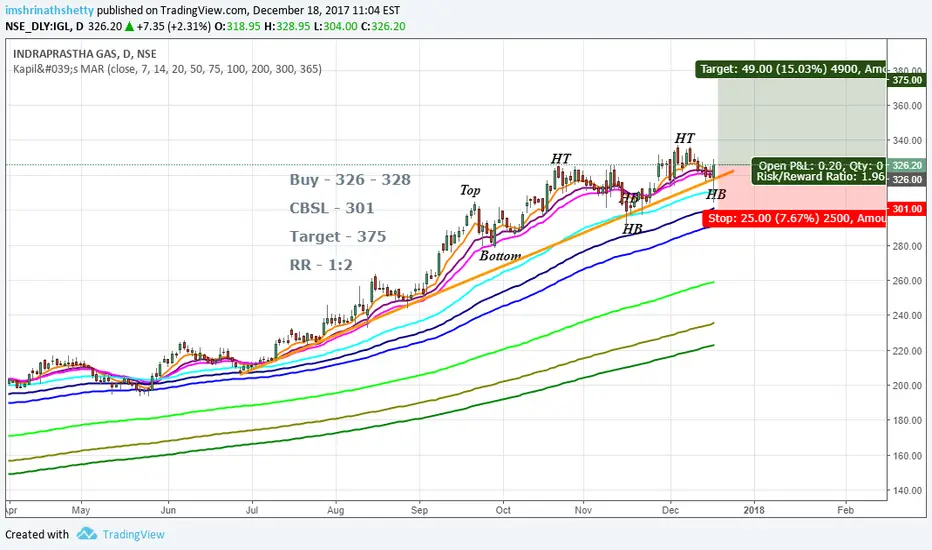932x550 pixels.
Task: Click the TradingView logo icon at bottom
Action: (87, 533)
